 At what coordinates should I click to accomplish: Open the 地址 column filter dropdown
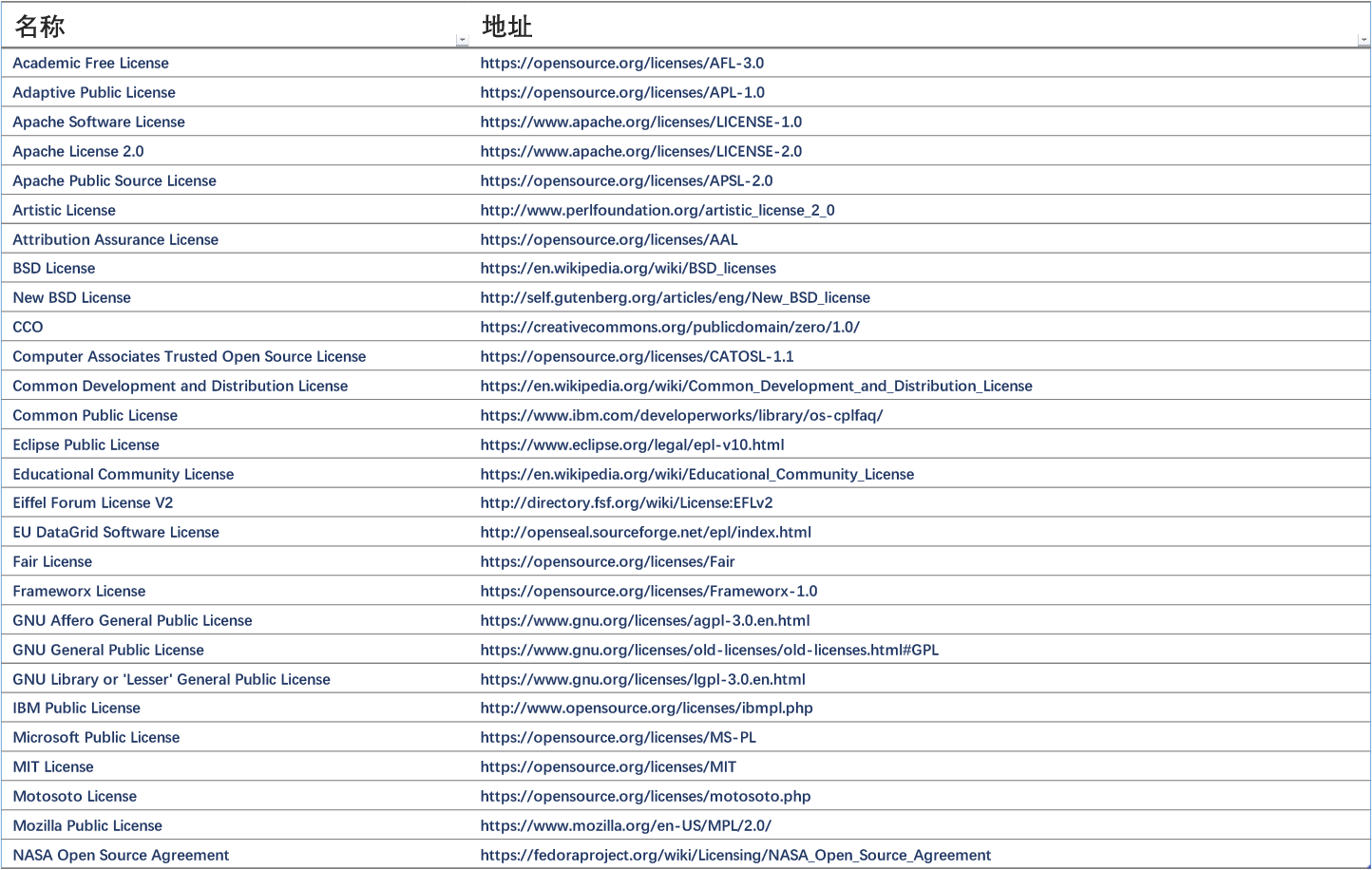1363,41
